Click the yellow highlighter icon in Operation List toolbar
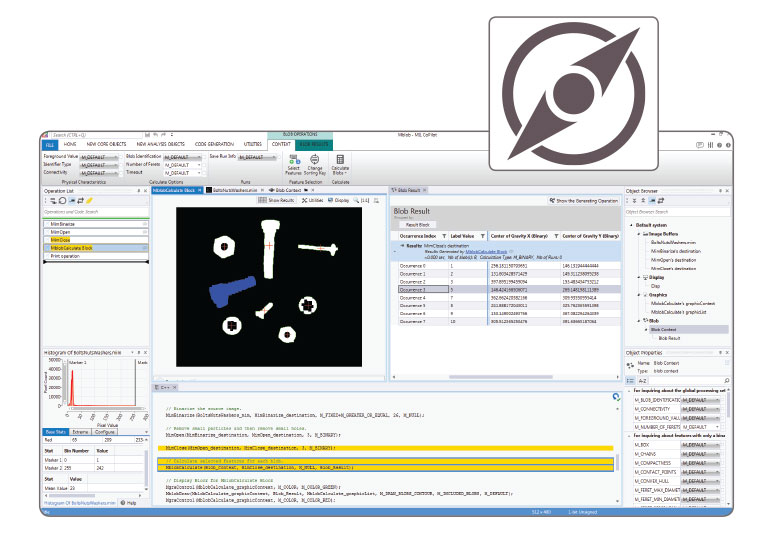This screenshot has height=559, width=769. tap(90, 201)
